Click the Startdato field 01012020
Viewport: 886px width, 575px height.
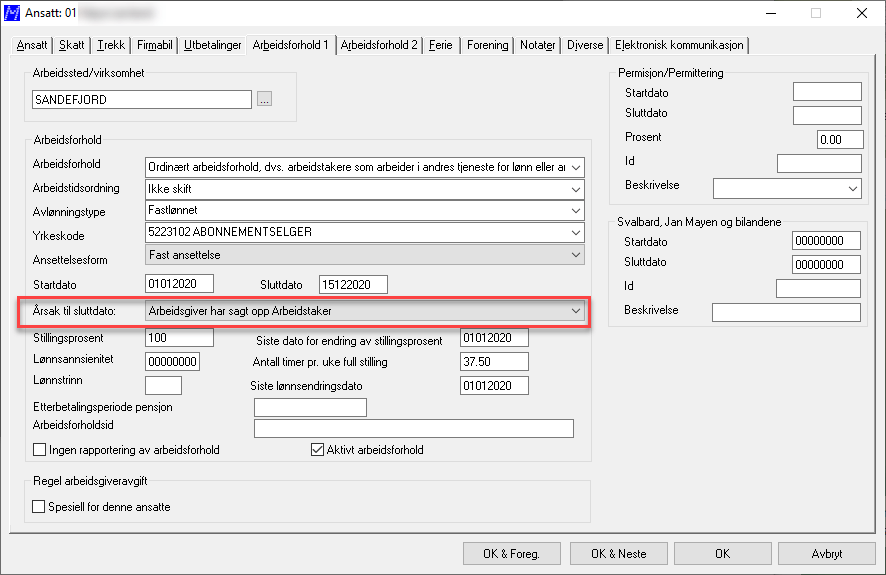(180, 284)
